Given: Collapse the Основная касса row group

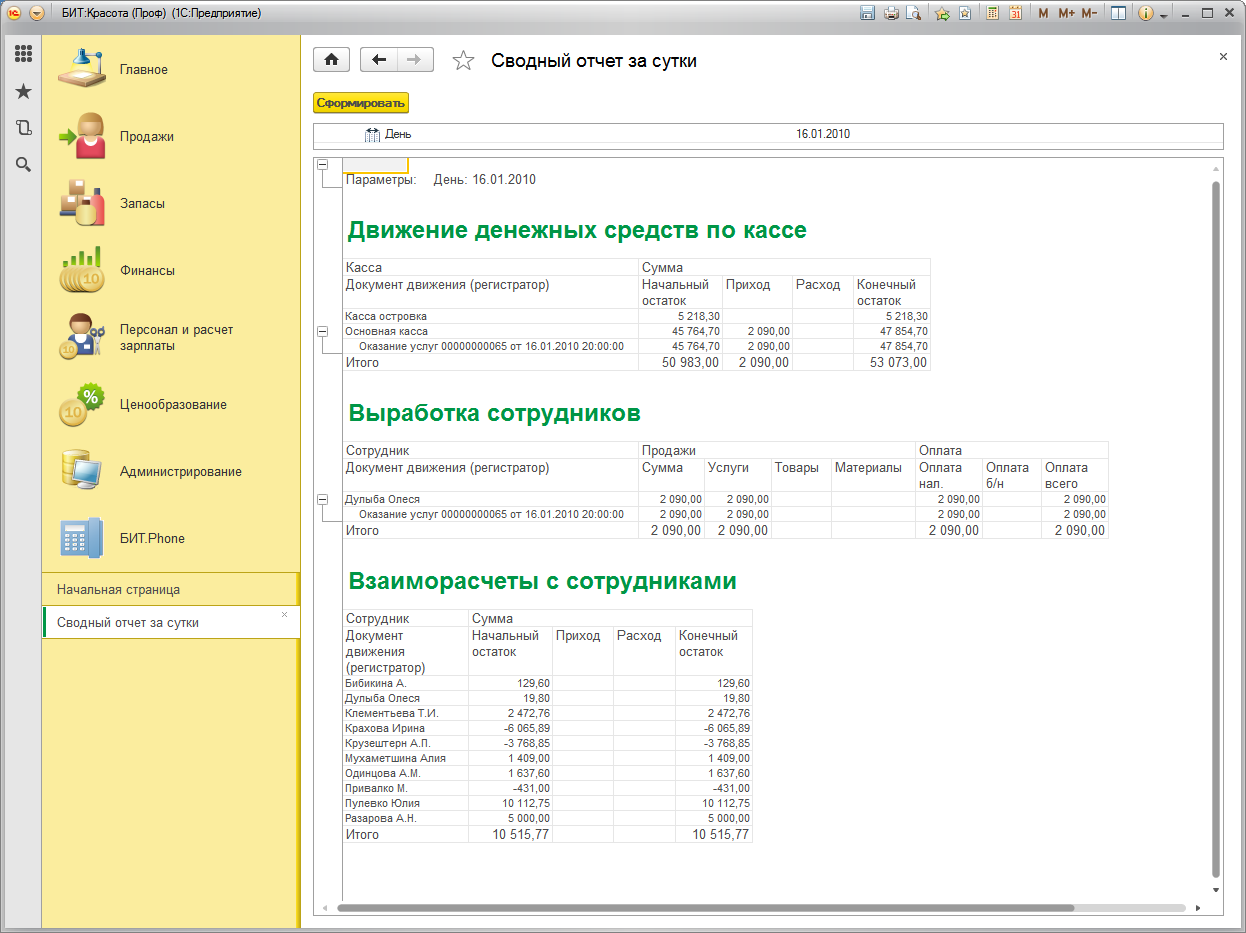Looking at the screenshot, I should 322,331.
